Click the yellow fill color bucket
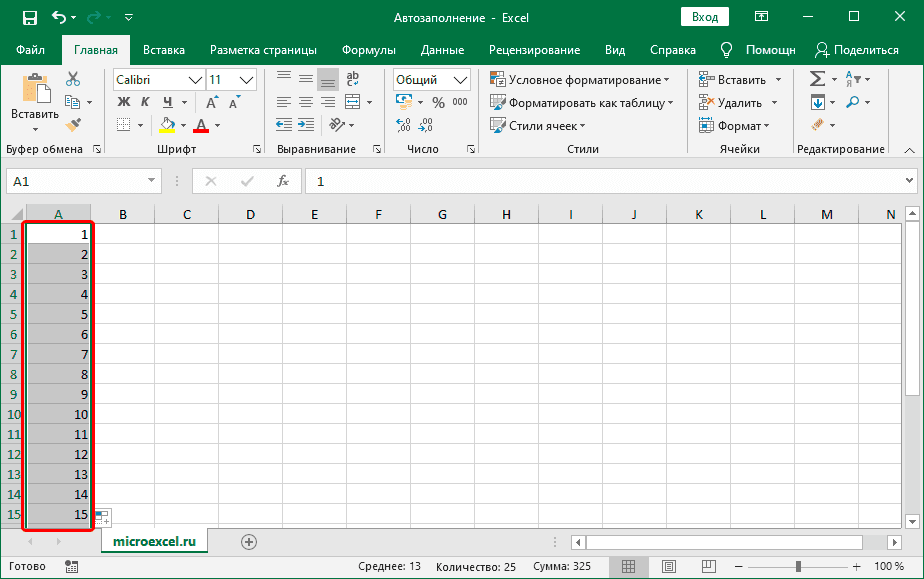This screenshot has height=579, width=924. tap(167, 125)
